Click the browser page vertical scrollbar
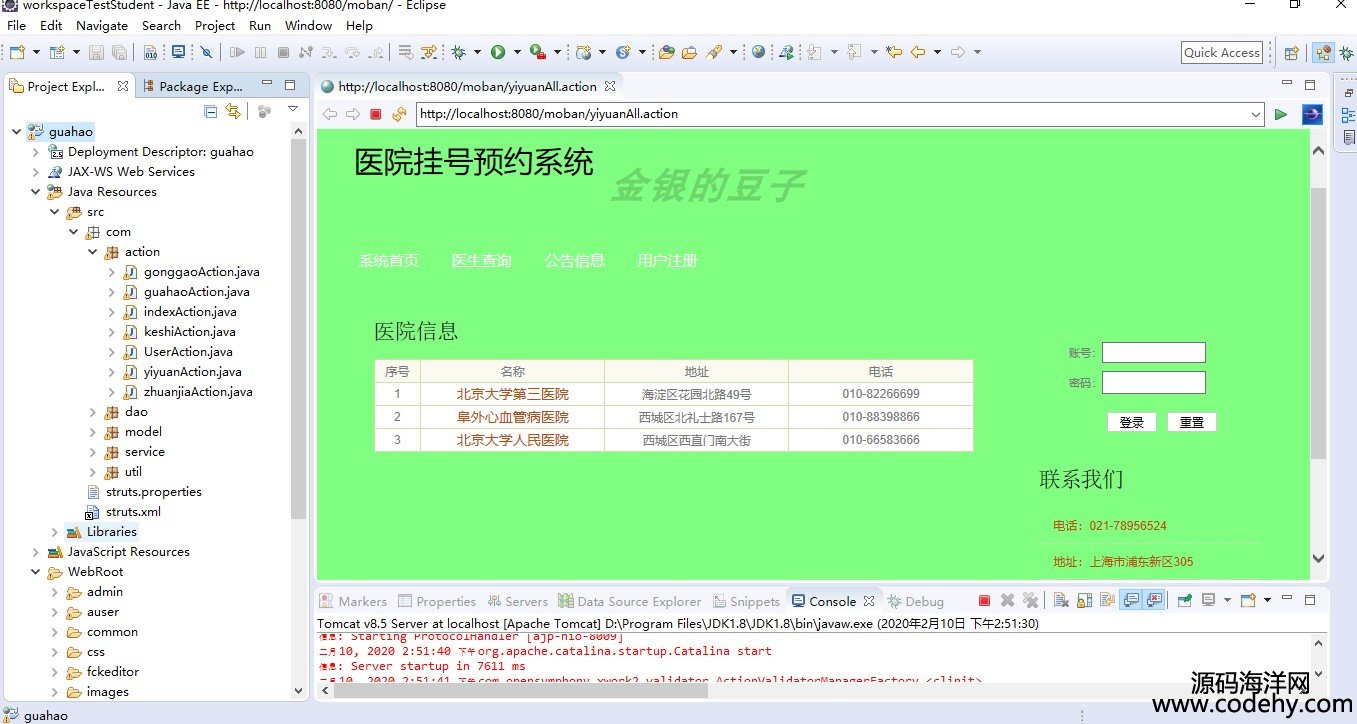 (1317, 320)
